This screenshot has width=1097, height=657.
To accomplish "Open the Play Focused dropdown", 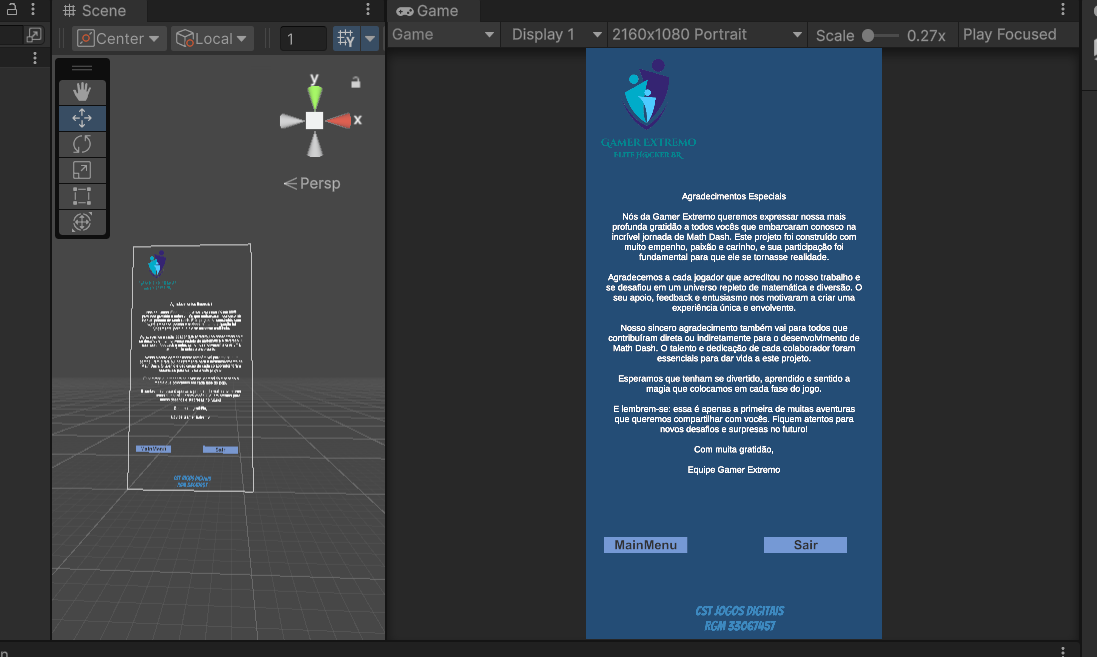I will point(1010,34).
